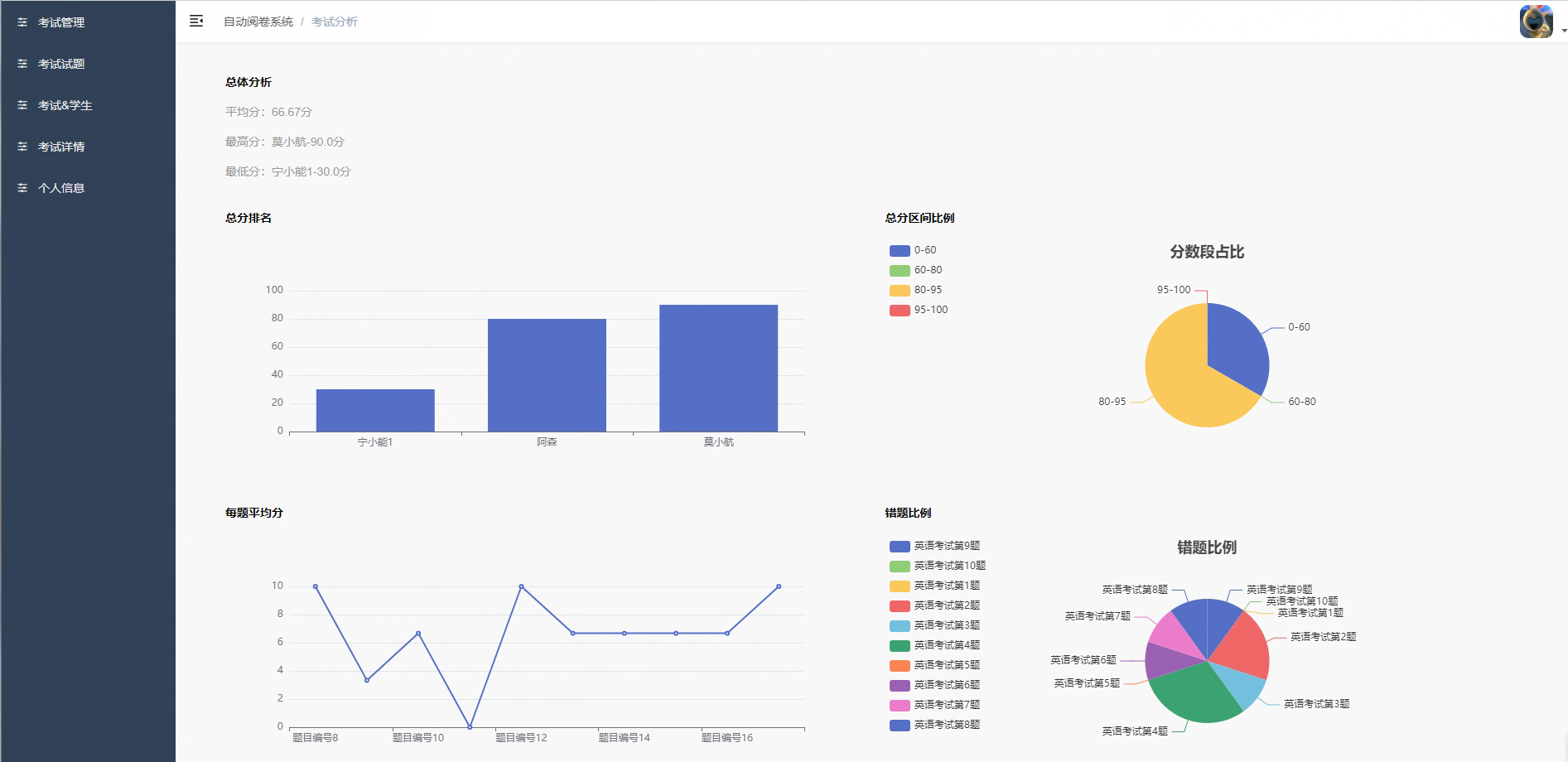The image size is (1568, 762).
Task: Open the 个人信息 sidebar menu
Action: pos(61,188)
